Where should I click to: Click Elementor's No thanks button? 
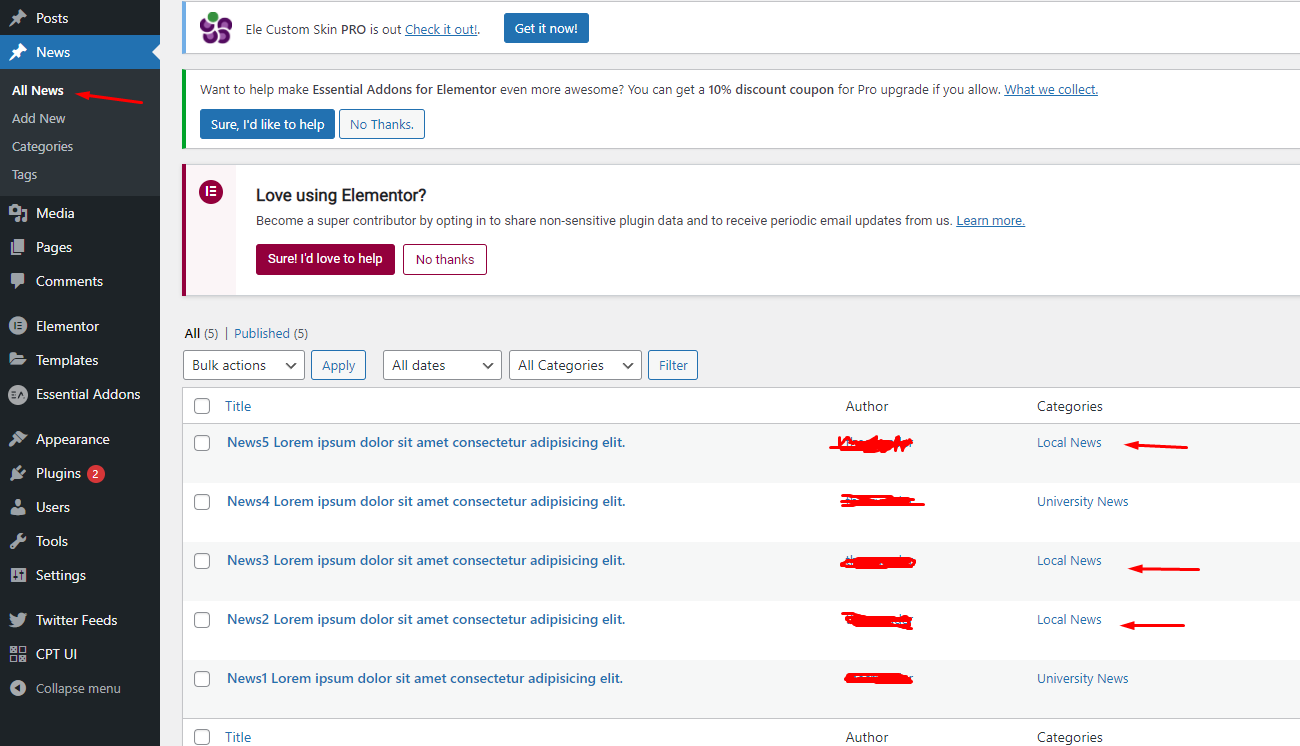[445, 259]
